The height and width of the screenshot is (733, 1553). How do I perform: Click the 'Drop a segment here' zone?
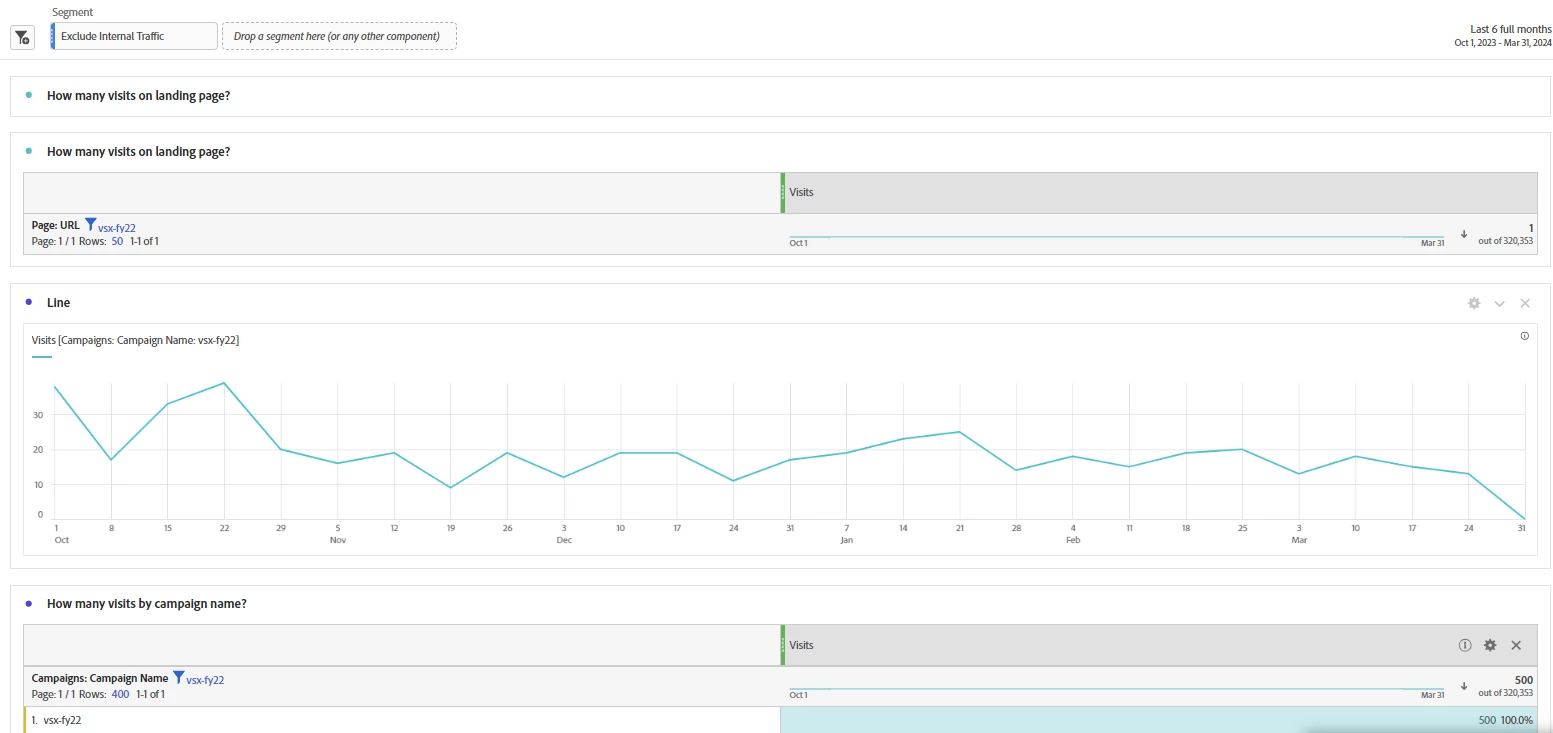click(339, 36)
